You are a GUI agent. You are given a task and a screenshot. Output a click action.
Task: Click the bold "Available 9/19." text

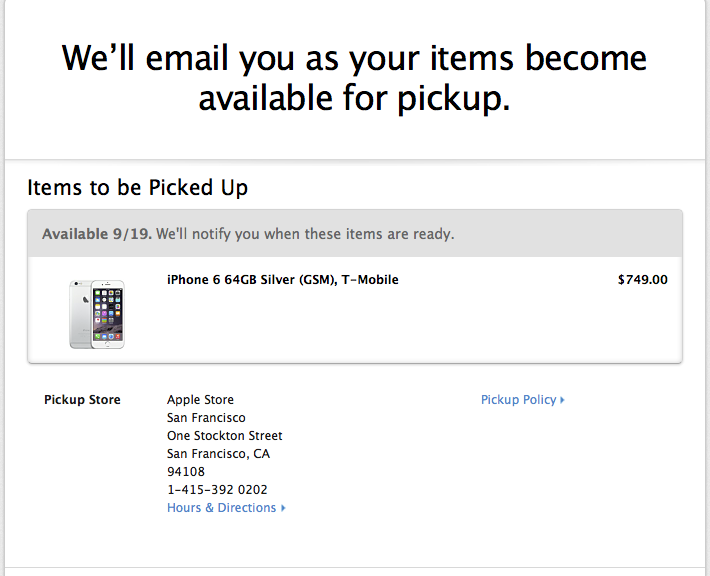coord(96,235)
